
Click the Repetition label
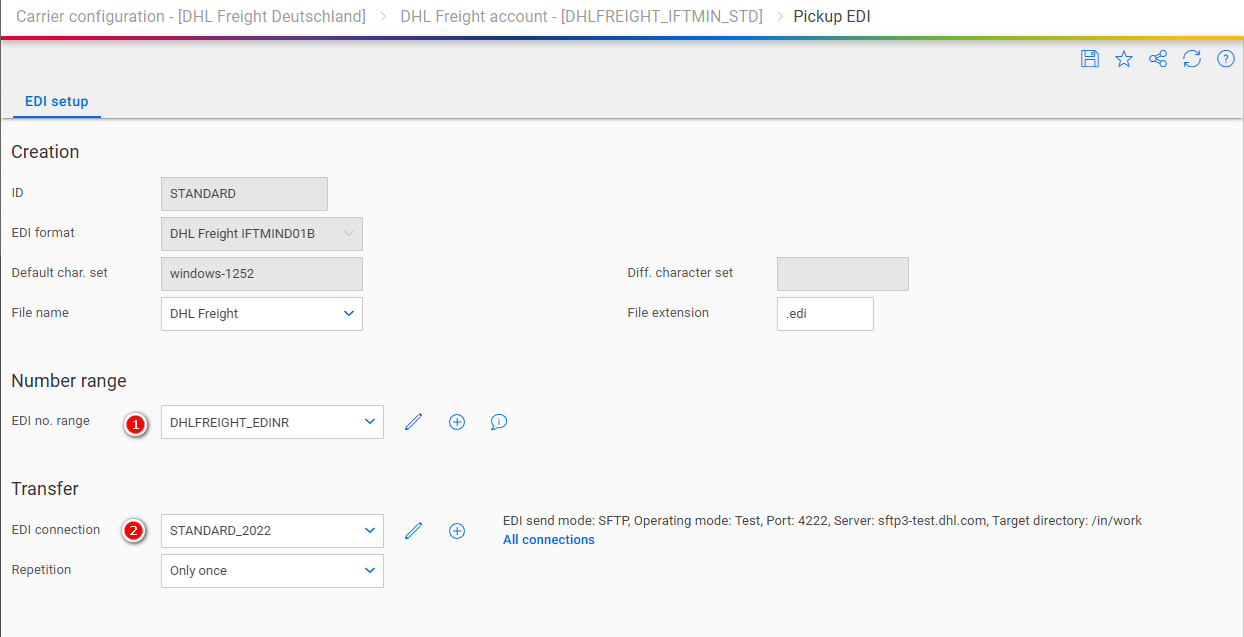pyautogui.click(x=41, y=570)
